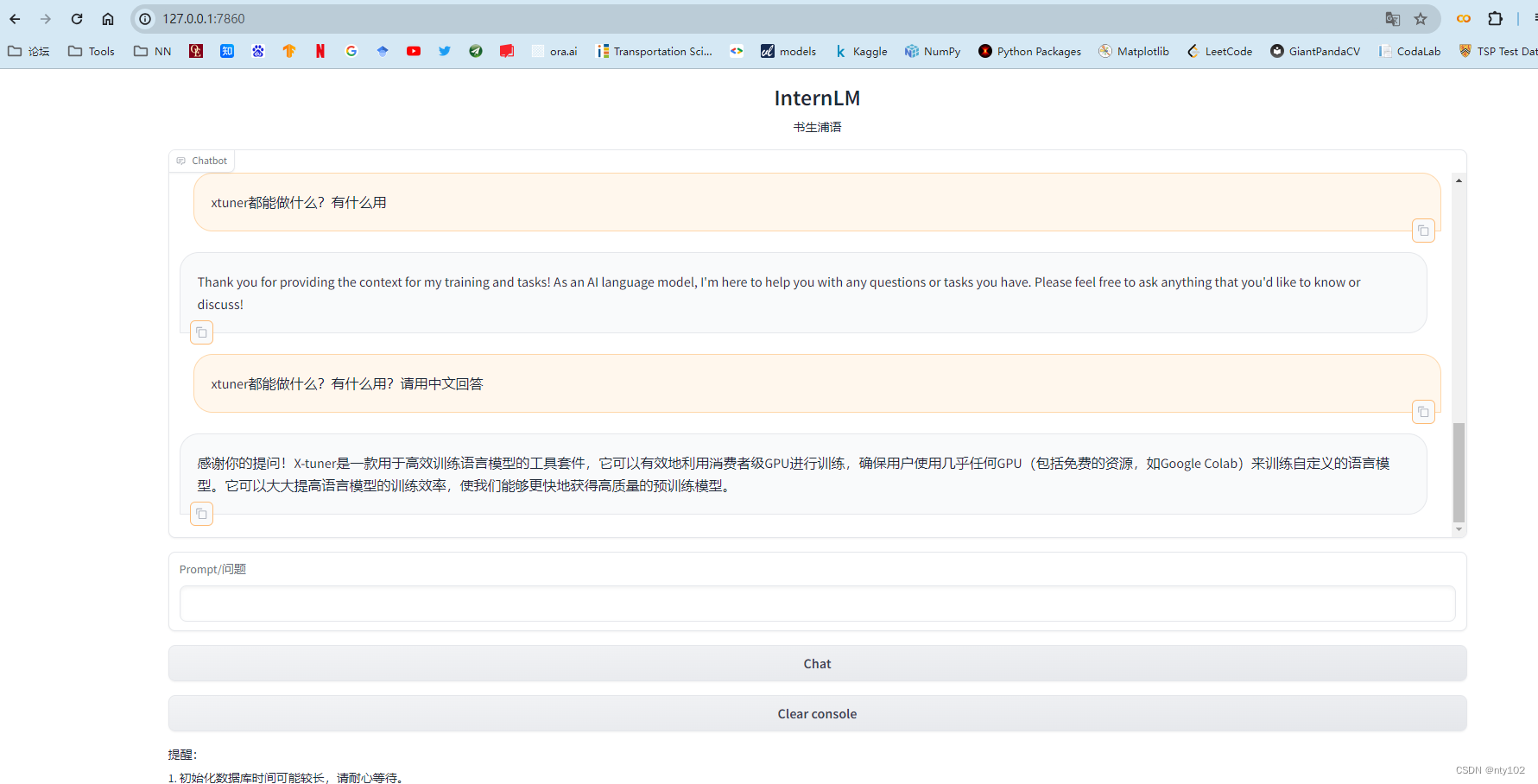Go back to the previous page
Screen dimensions: 1538x784
tap(15, 19)
